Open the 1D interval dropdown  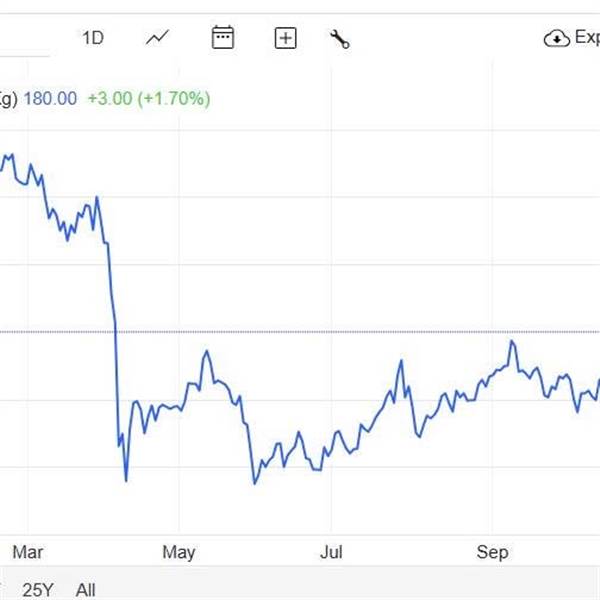click(93, 38)
